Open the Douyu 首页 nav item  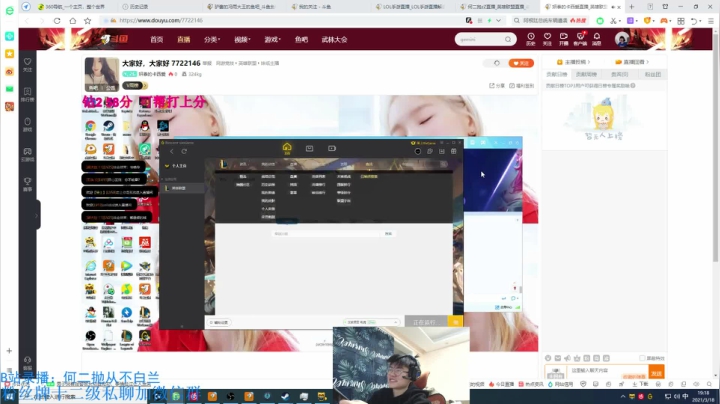157,39
